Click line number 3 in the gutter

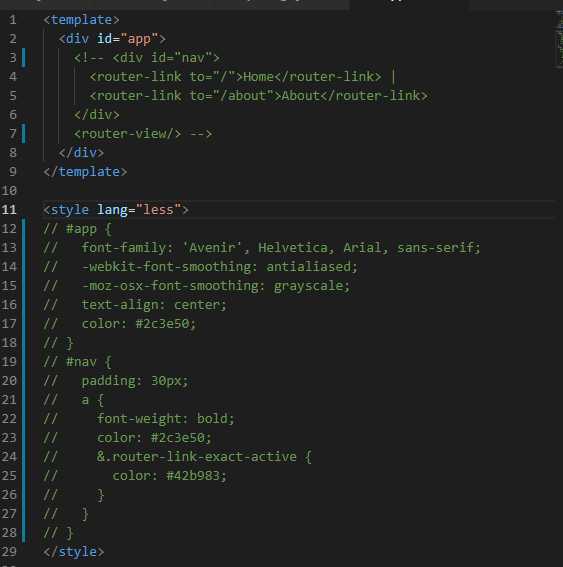13,57
